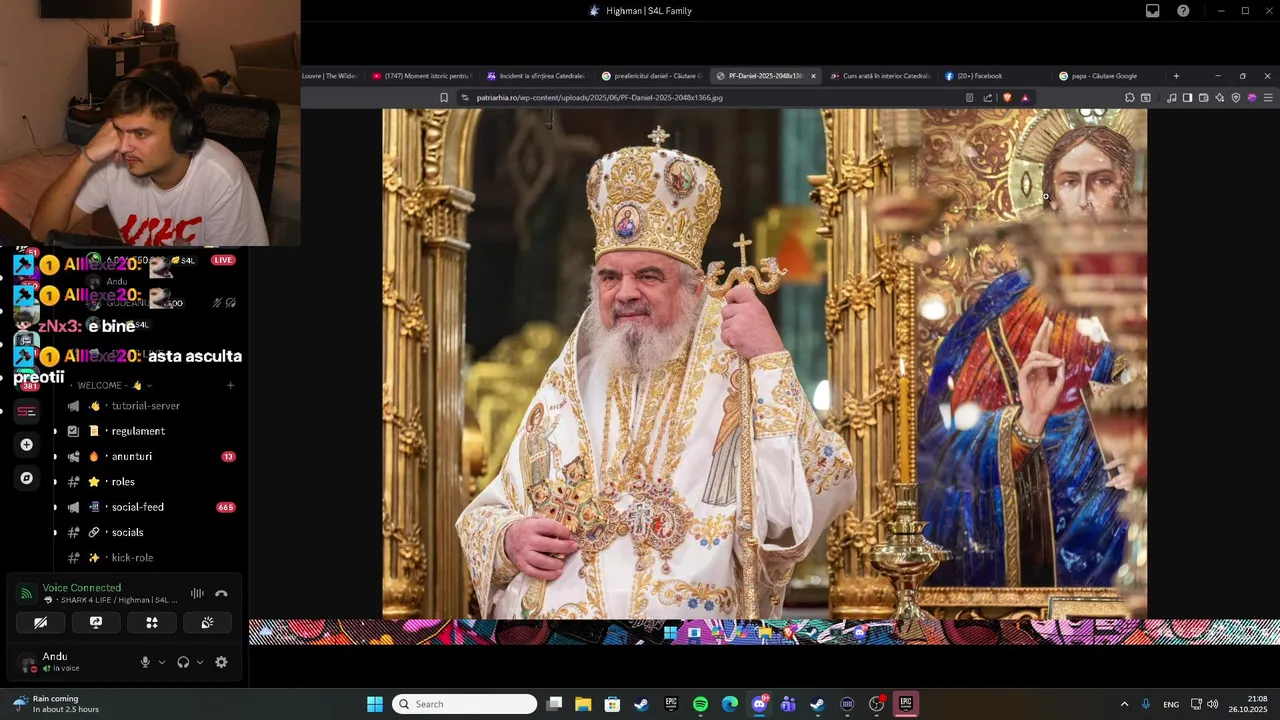1280x720 pixels.
Task: Click share icon in address bar
Action: tap(988, 98)
